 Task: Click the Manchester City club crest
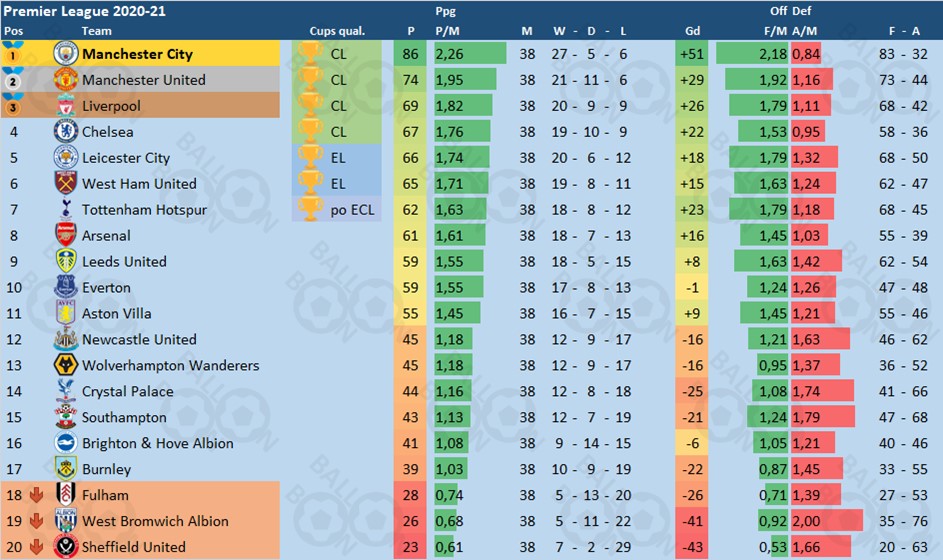66,54
